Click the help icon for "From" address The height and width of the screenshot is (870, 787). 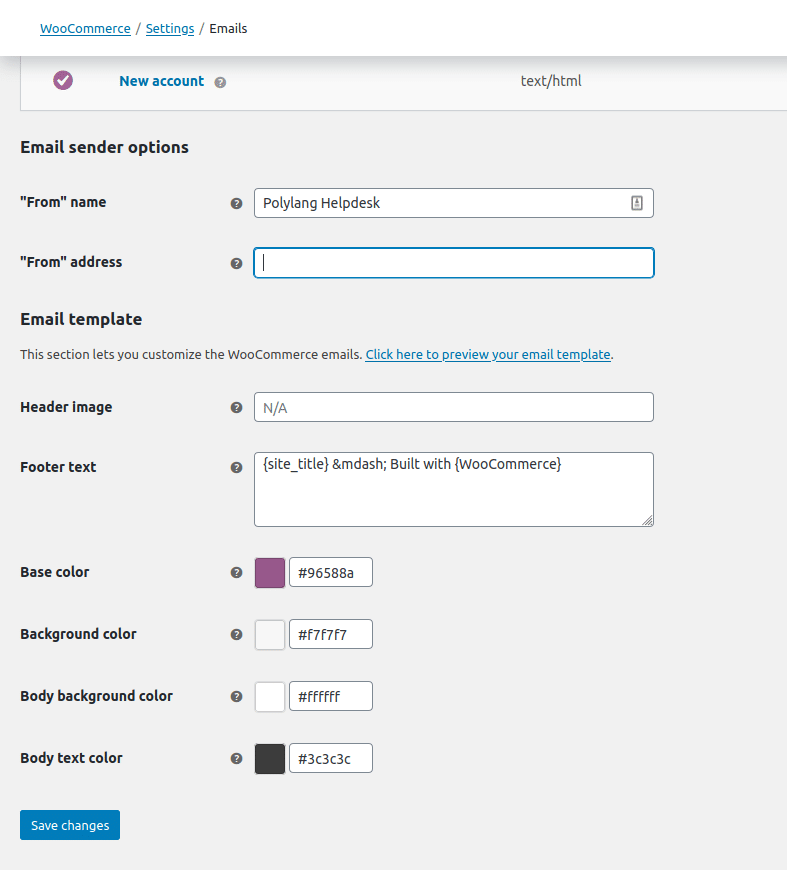pyautogui.click(x=236, y=264)
